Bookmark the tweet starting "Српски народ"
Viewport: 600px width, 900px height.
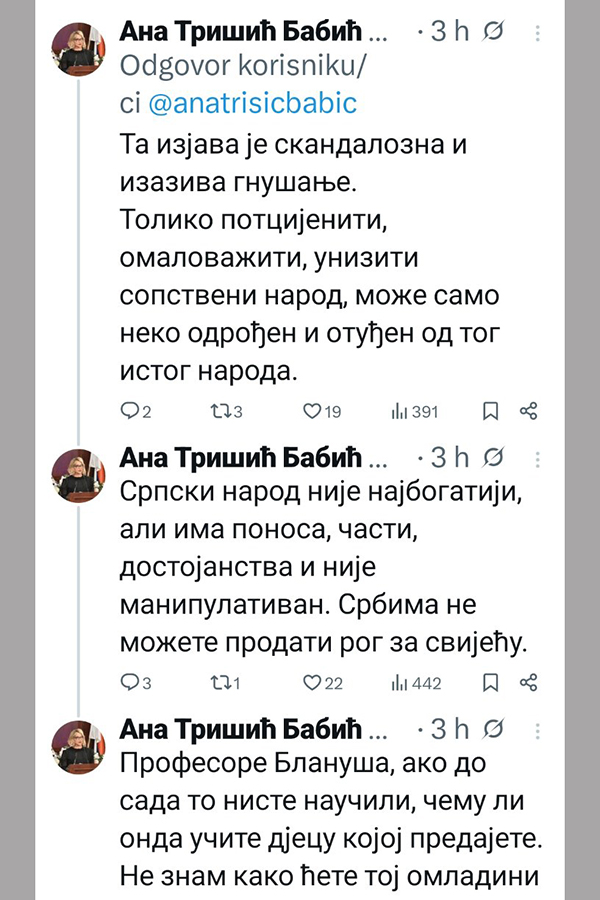[490, 683]
